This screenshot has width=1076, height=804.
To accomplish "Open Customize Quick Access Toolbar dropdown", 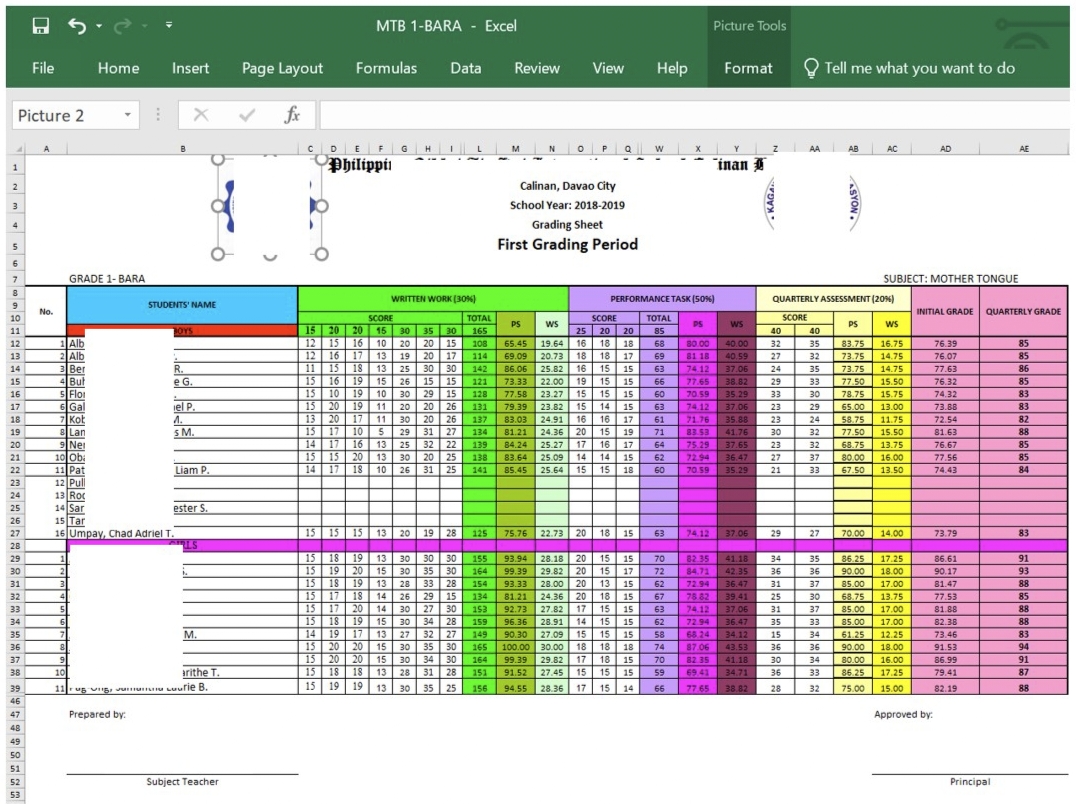I will 169,25.
